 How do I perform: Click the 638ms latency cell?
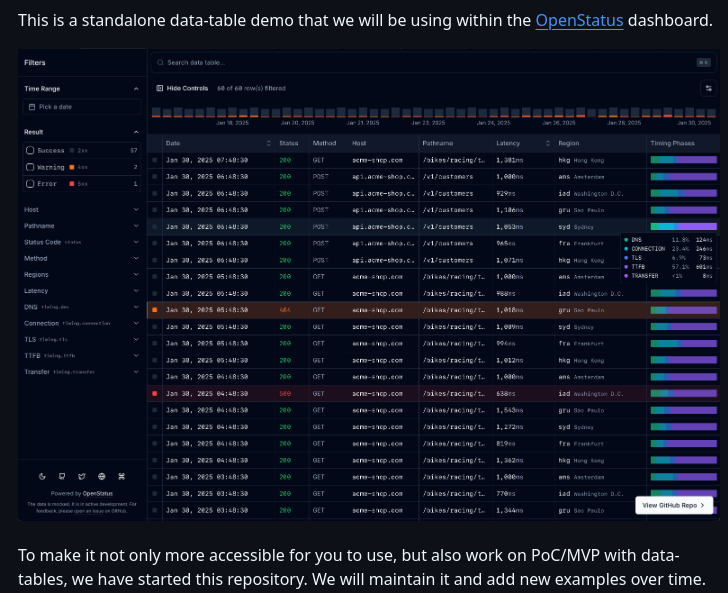[505, 394]
